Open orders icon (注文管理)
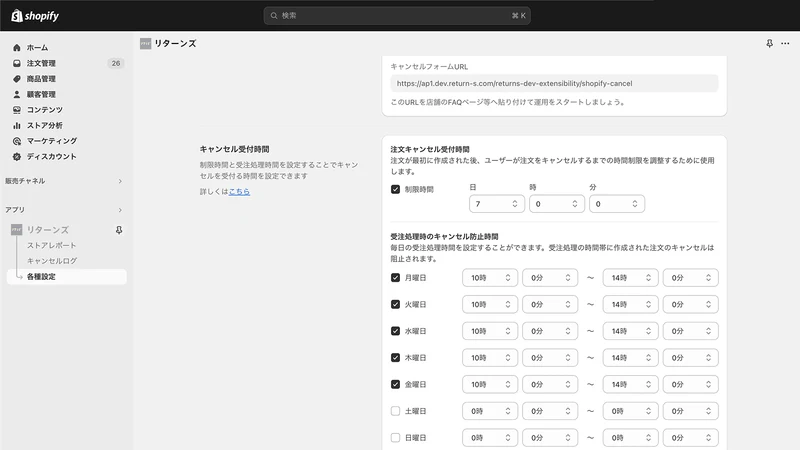This screenshot has width=800, height=450. [x=17, y=63]
